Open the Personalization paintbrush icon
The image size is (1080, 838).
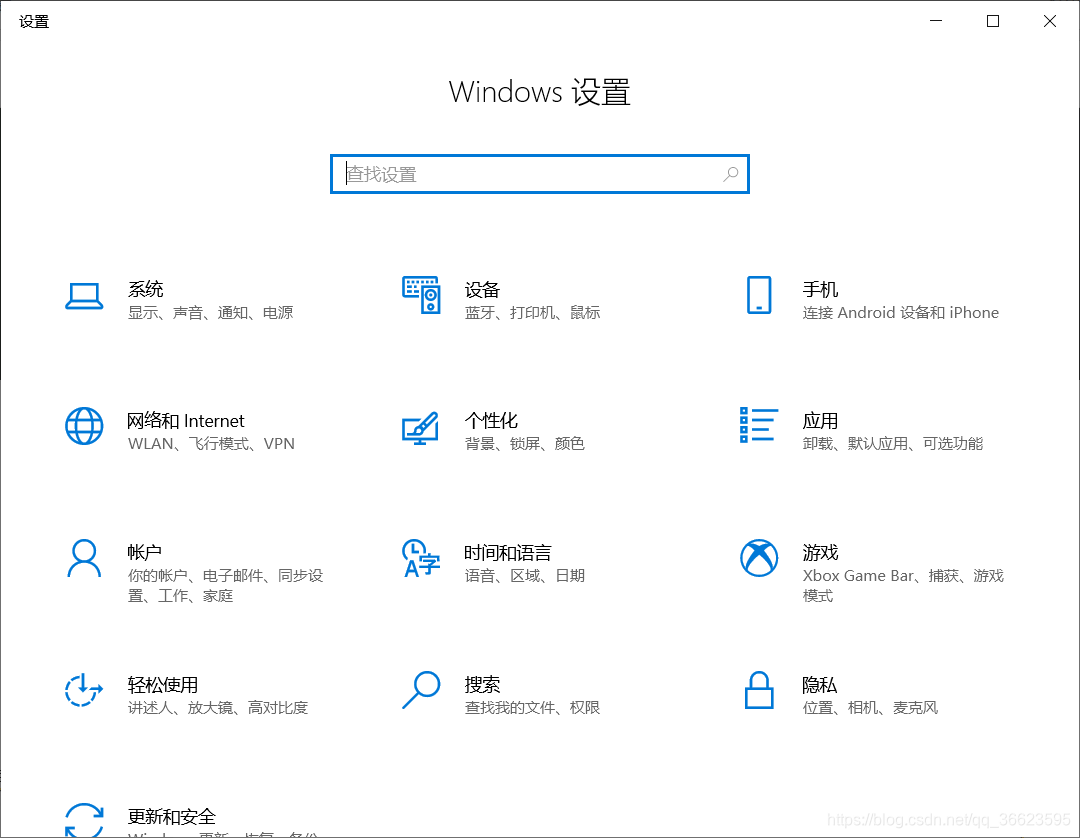point(421,427)
